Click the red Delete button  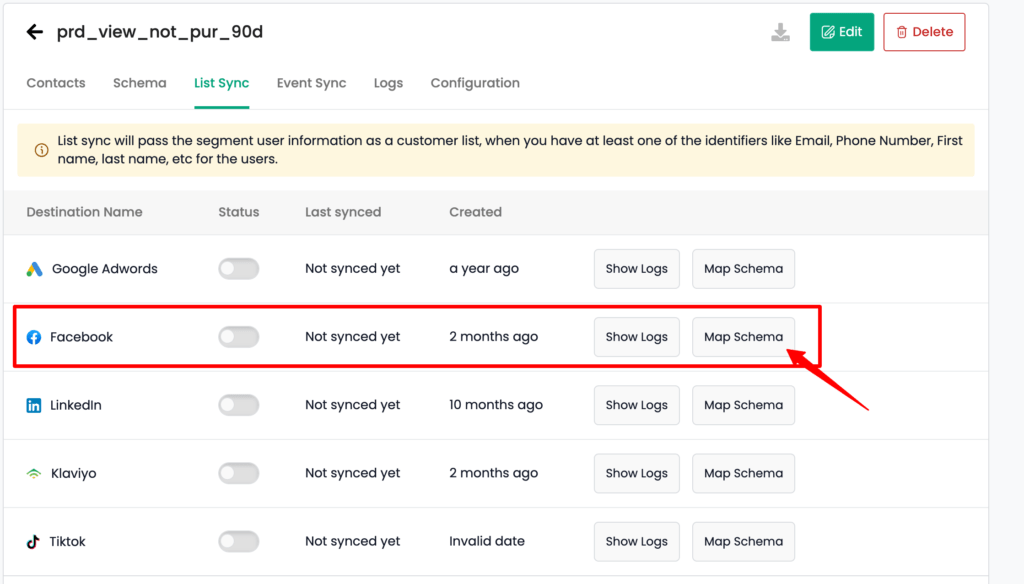point(924,32)
